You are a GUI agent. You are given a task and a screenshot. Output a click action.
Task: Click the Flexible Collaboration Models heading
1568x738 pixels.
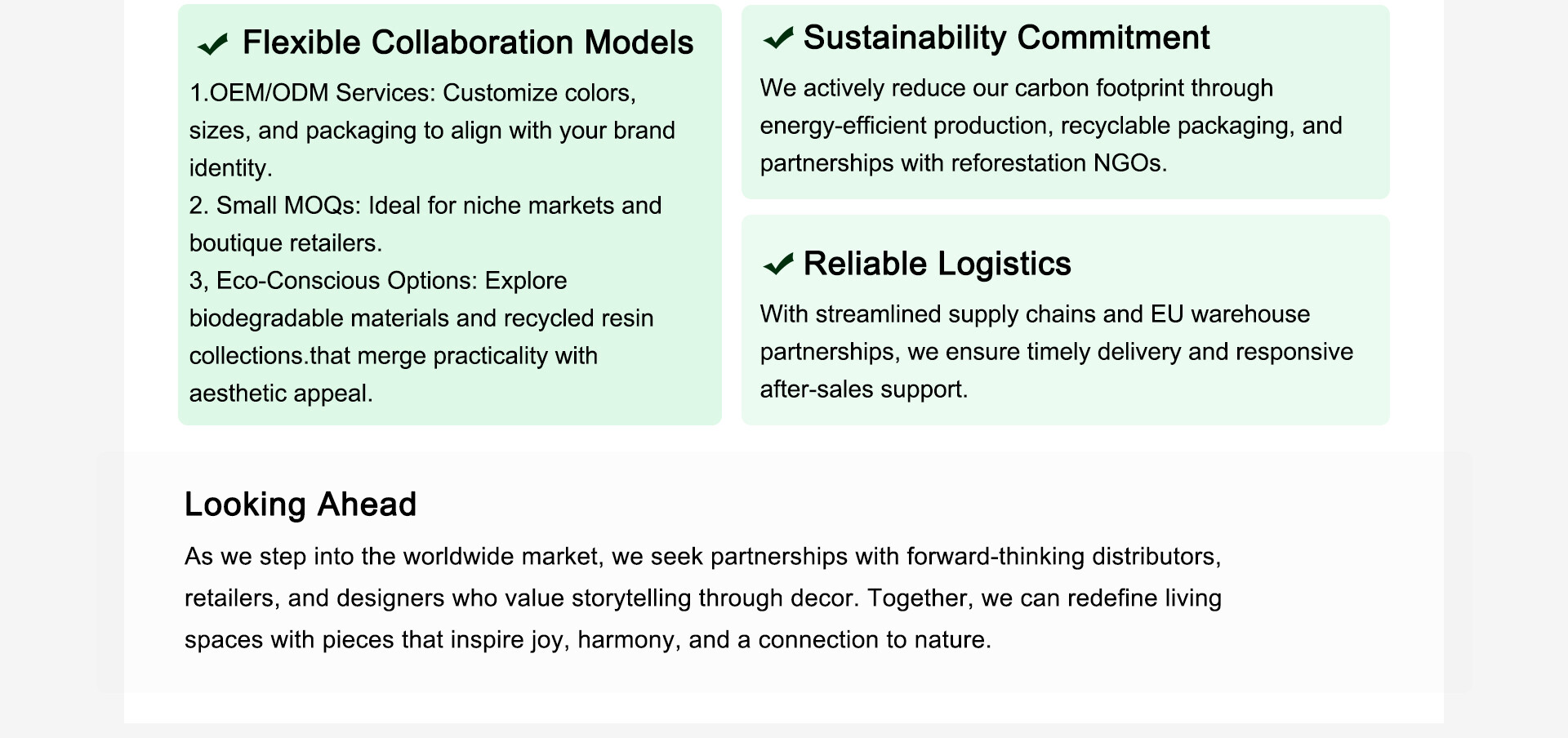467,42
